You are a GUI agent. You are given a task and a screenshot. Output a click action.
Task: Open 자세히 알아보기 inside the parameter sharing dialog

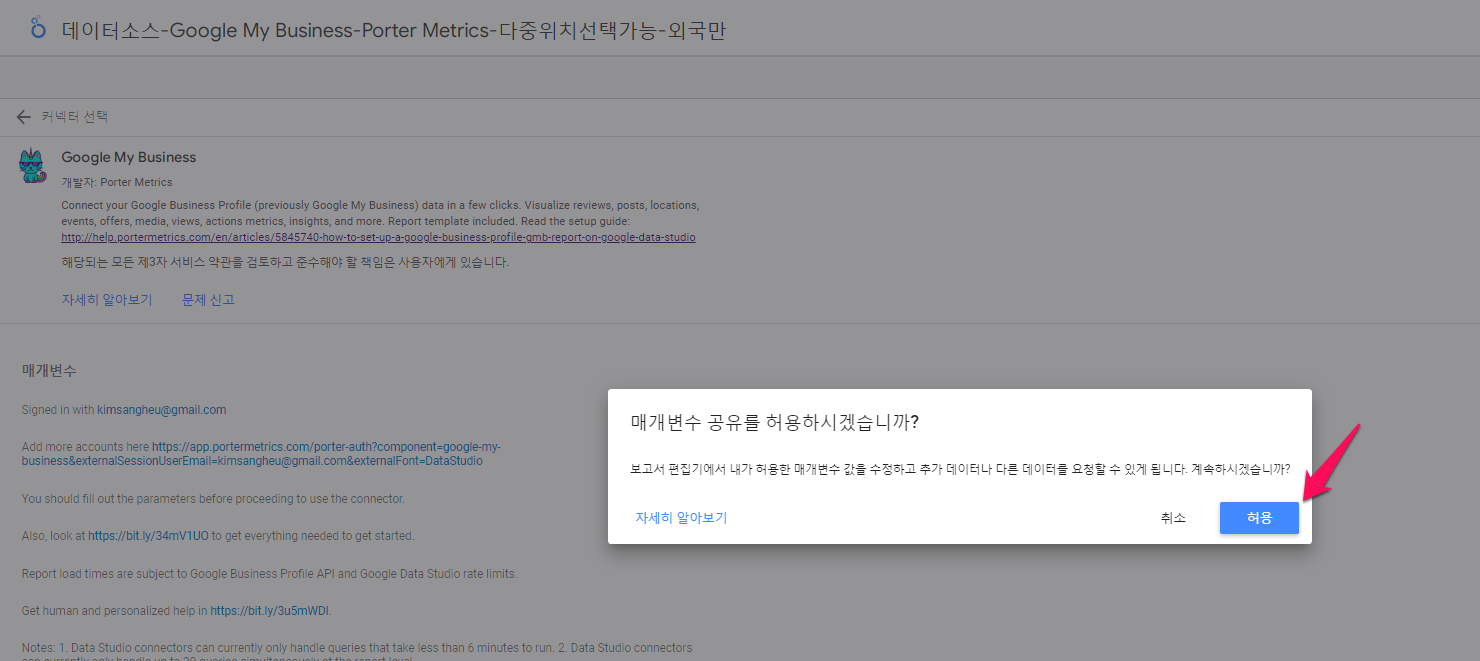point(681,517)
